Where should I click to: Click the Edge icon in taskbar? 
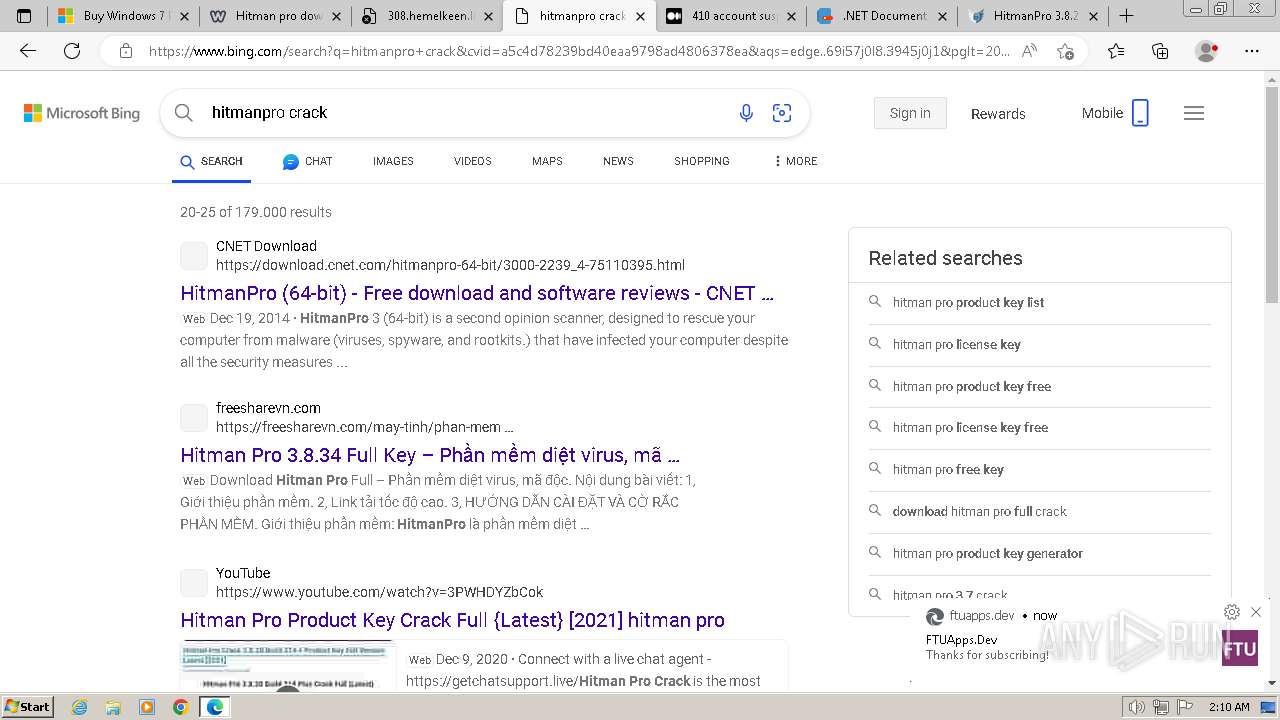(x=215, y=707)
